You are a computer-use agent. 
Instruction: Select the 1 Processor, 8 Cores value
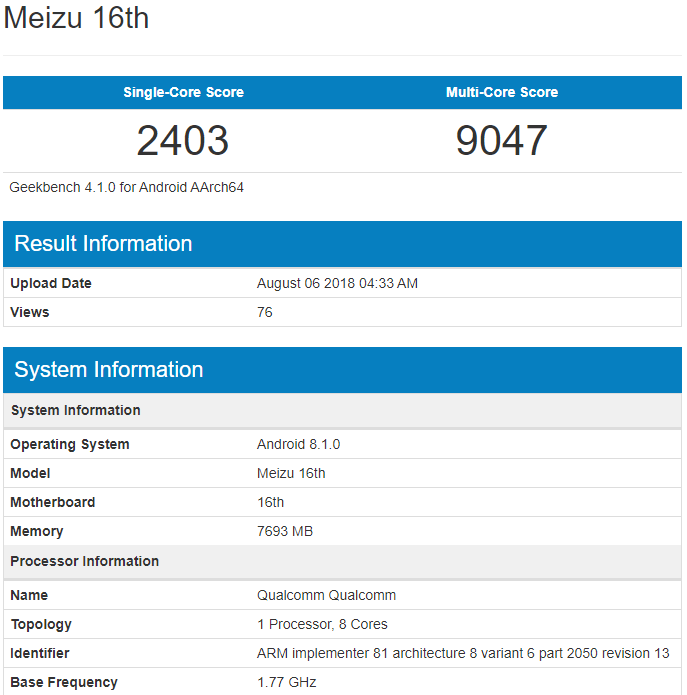pyautogui.click(x=322, y=624)
